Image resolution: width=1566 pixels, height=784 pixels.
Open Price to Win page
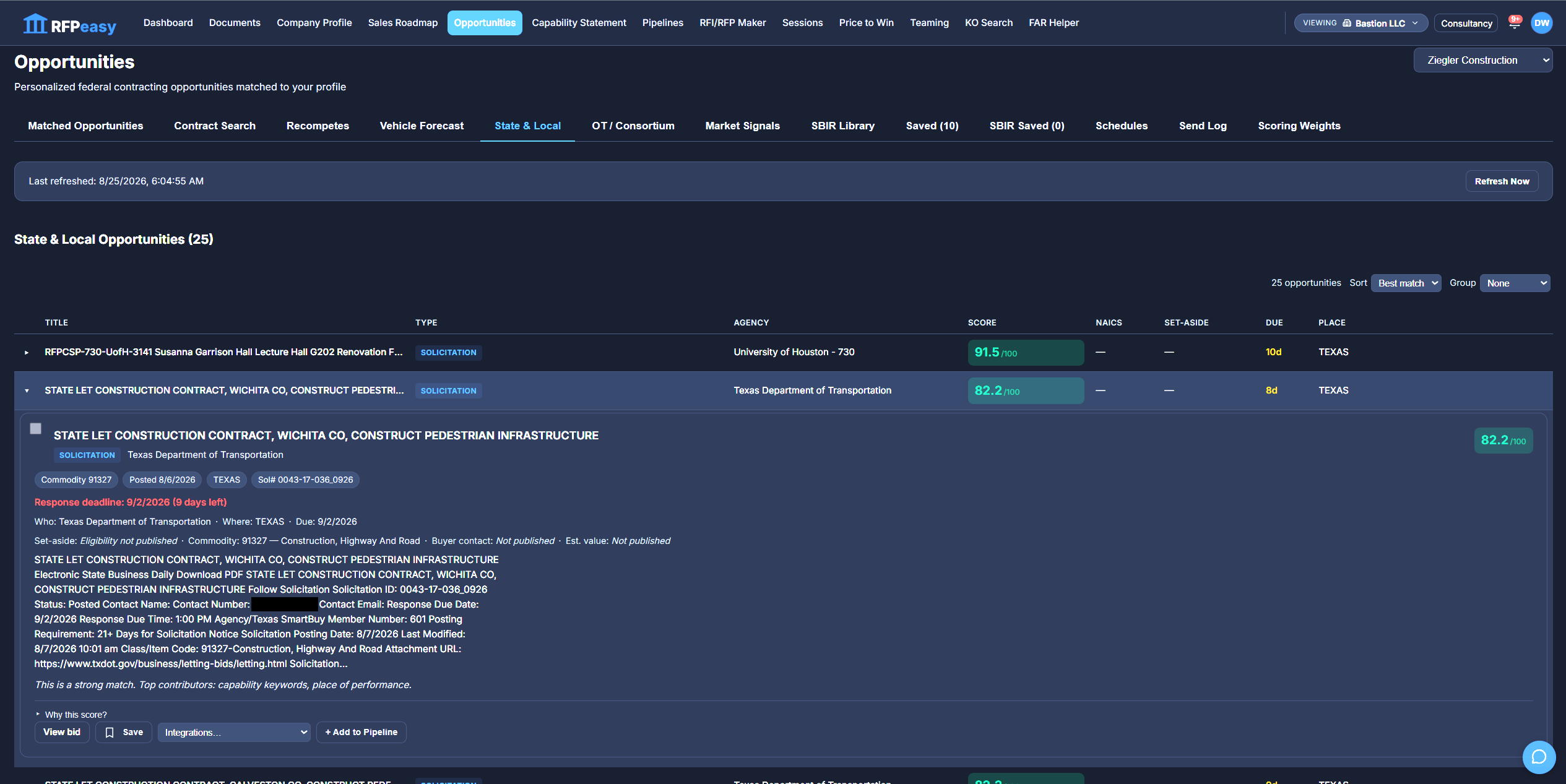(866, 23)
